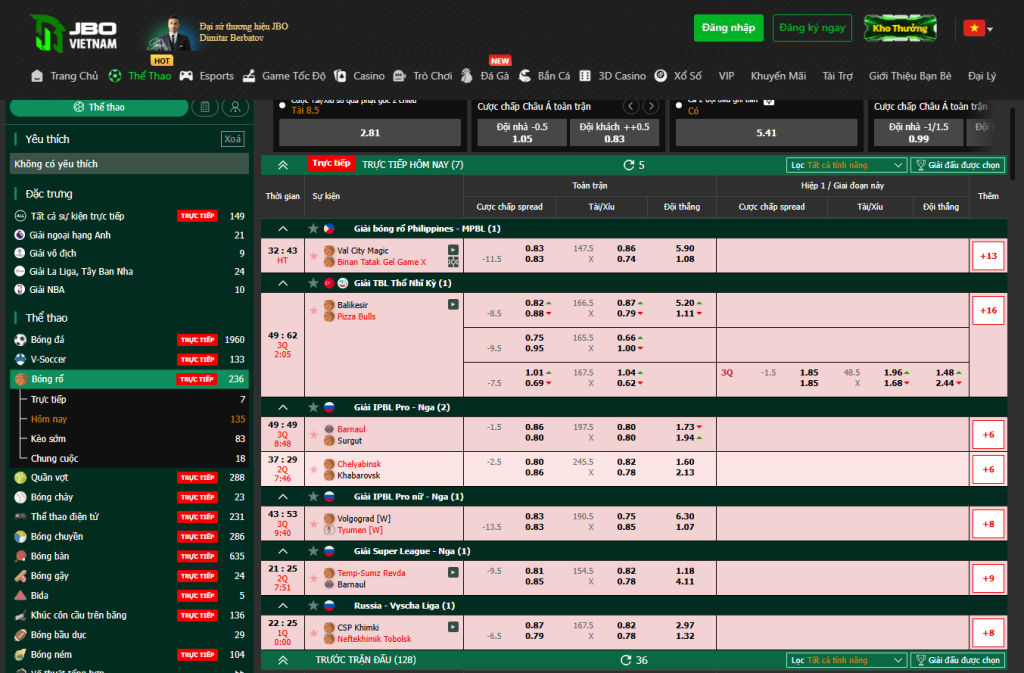Click the JBO Vietnam logo
1024x673 pixels.
click(x=74, y=34)
